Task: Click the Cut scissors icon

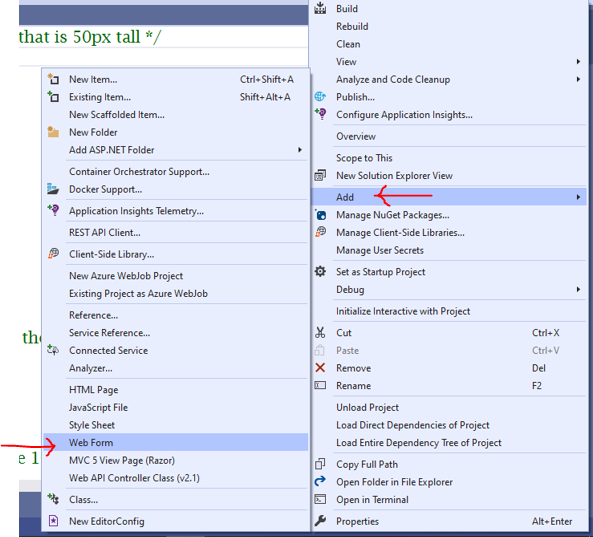Action: tap(320, 332)
